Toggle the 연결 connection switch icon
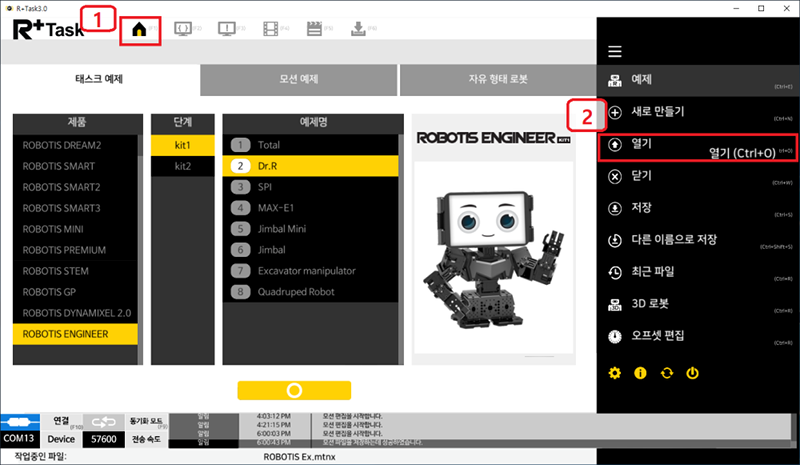 [104, 421]
